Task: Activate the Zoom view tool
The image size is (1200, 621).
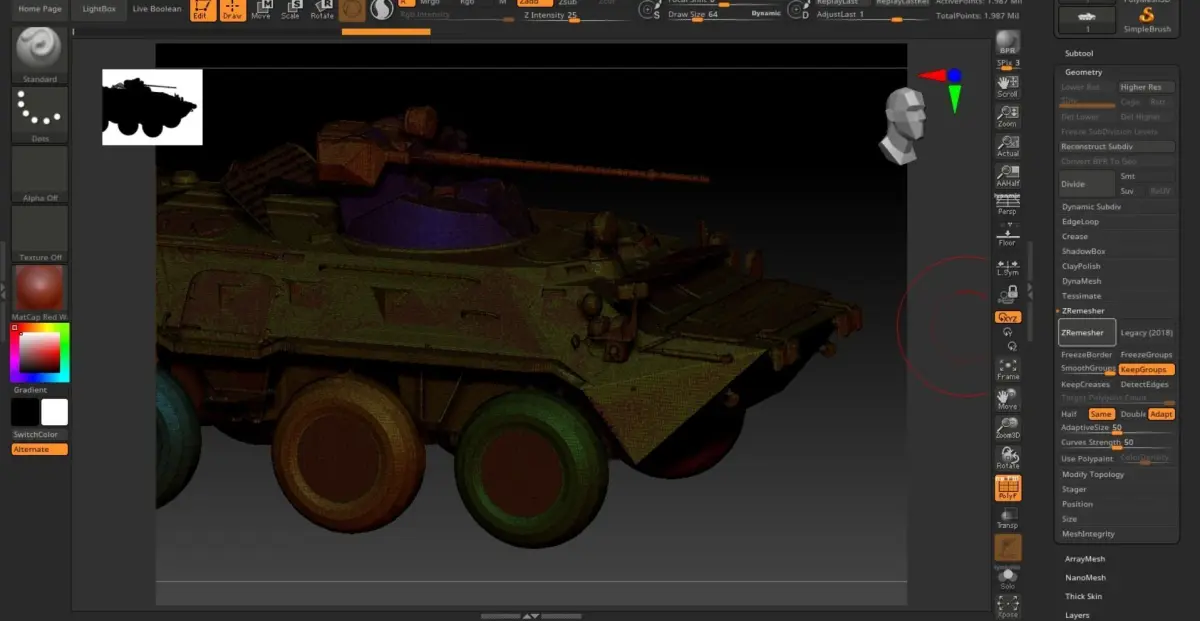Action: pos(1007,116)
